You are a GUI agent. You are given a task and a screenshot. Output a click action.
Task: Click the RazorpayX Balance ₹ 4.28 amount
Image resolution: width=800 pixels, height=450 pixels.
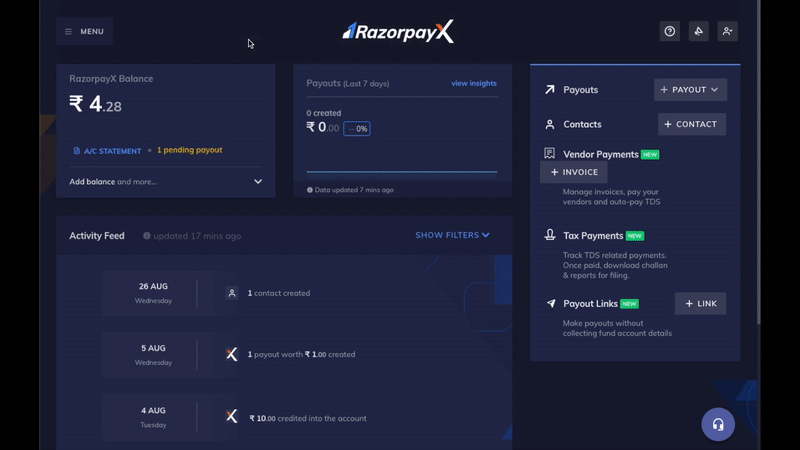pos(95,105)
